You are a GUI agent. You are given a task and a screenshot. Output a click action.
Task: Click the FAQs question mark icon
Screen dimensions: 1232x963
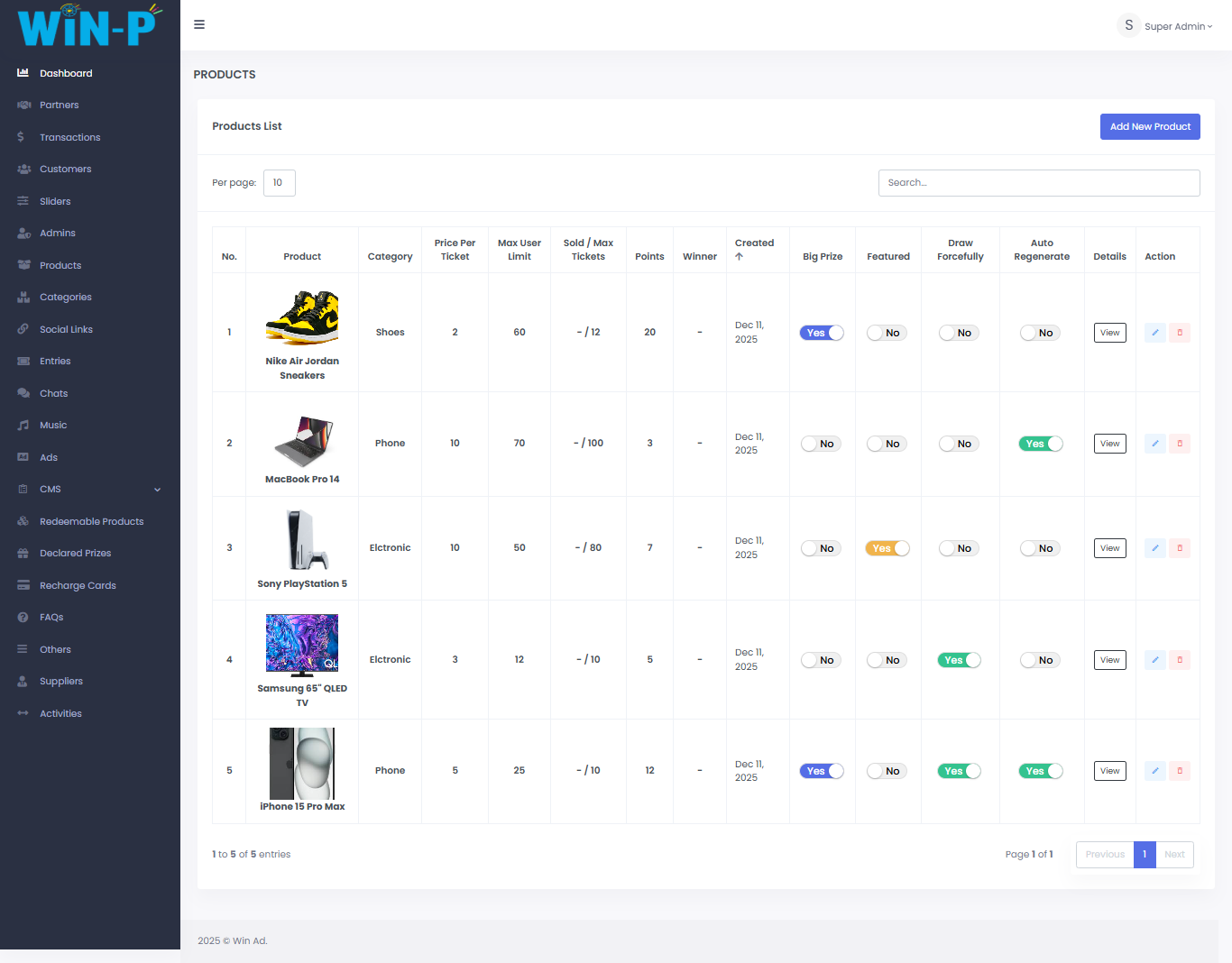23,618
